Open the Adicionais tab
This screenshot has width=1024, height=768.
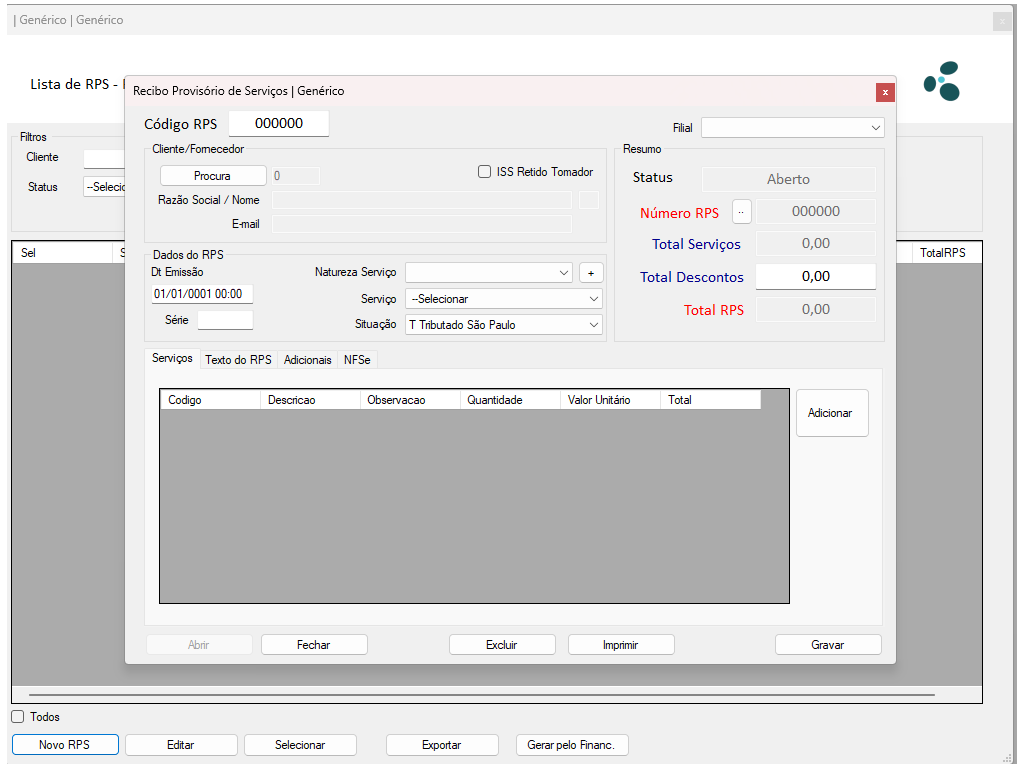[307, 360]
